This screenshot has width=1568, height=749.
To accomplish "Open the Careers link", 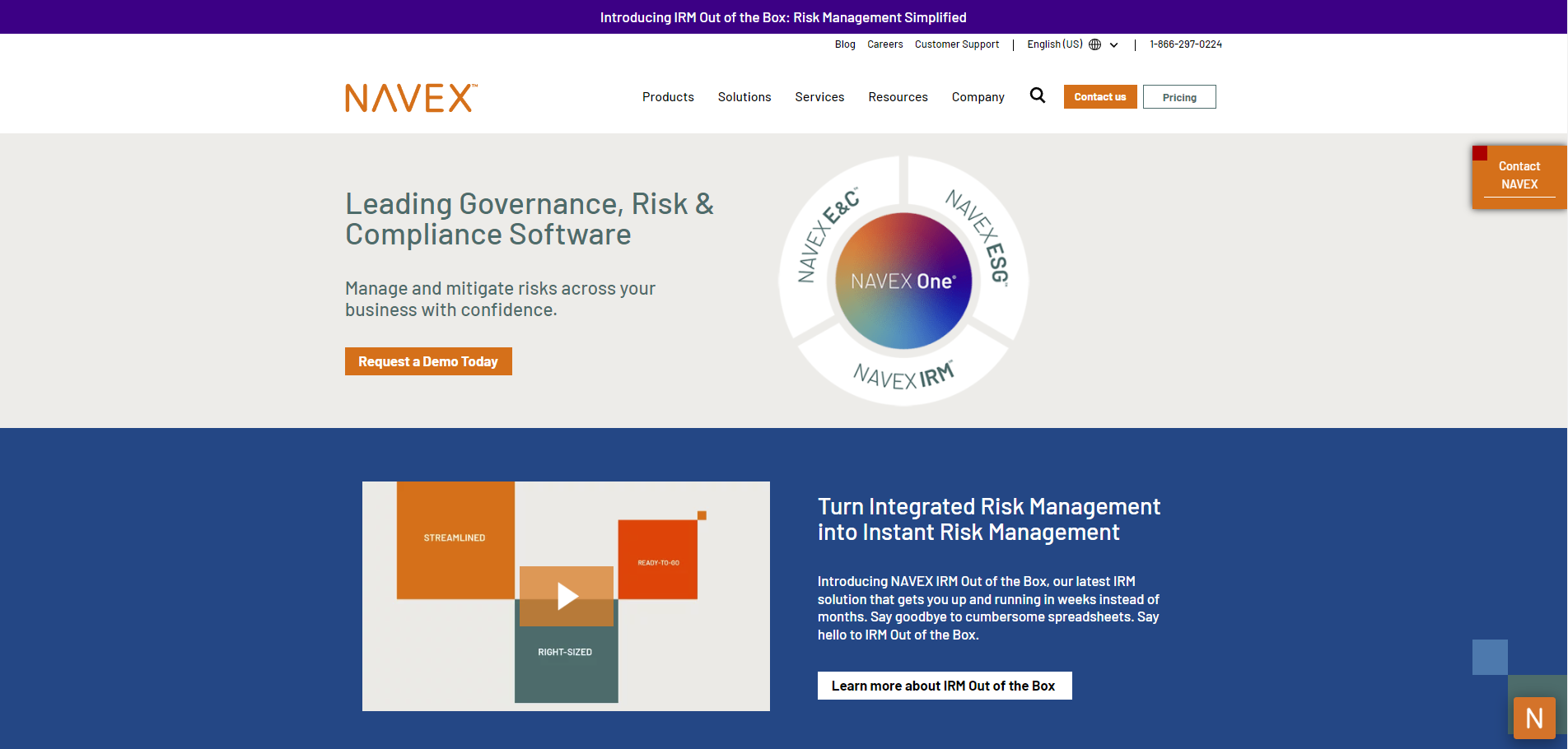I will [884, 44].
